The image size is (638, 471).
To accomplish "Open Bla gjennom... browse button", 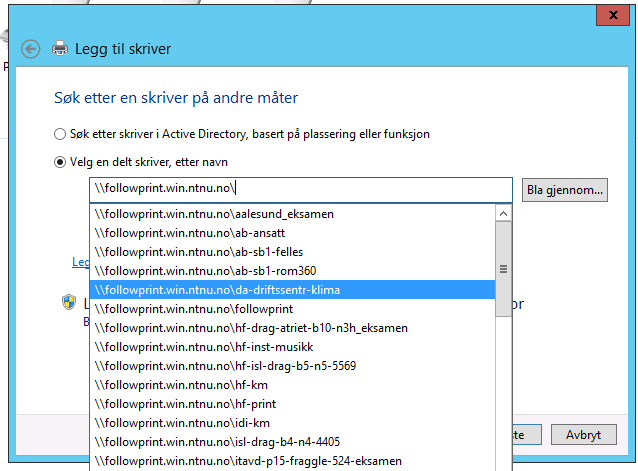I will pos(565,190).
